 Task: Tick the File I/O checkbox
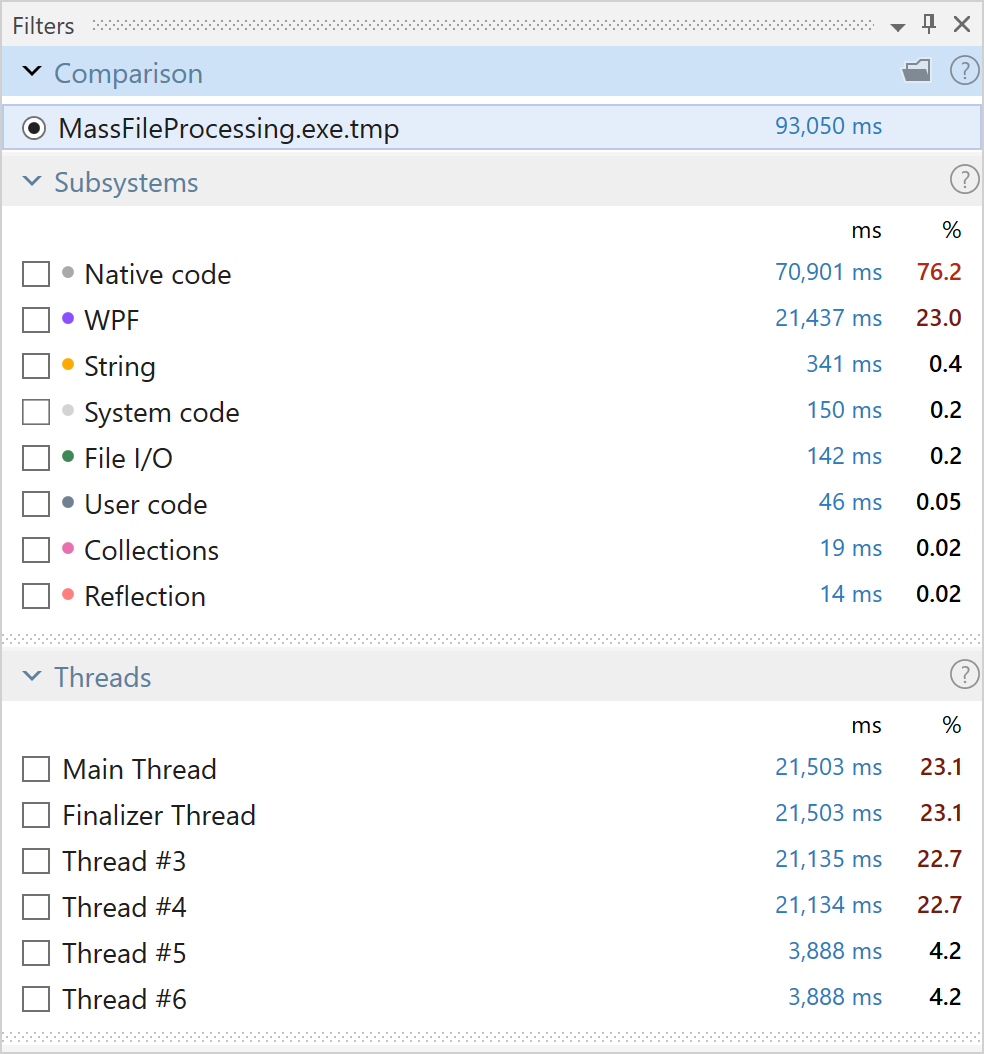point(36,458)
